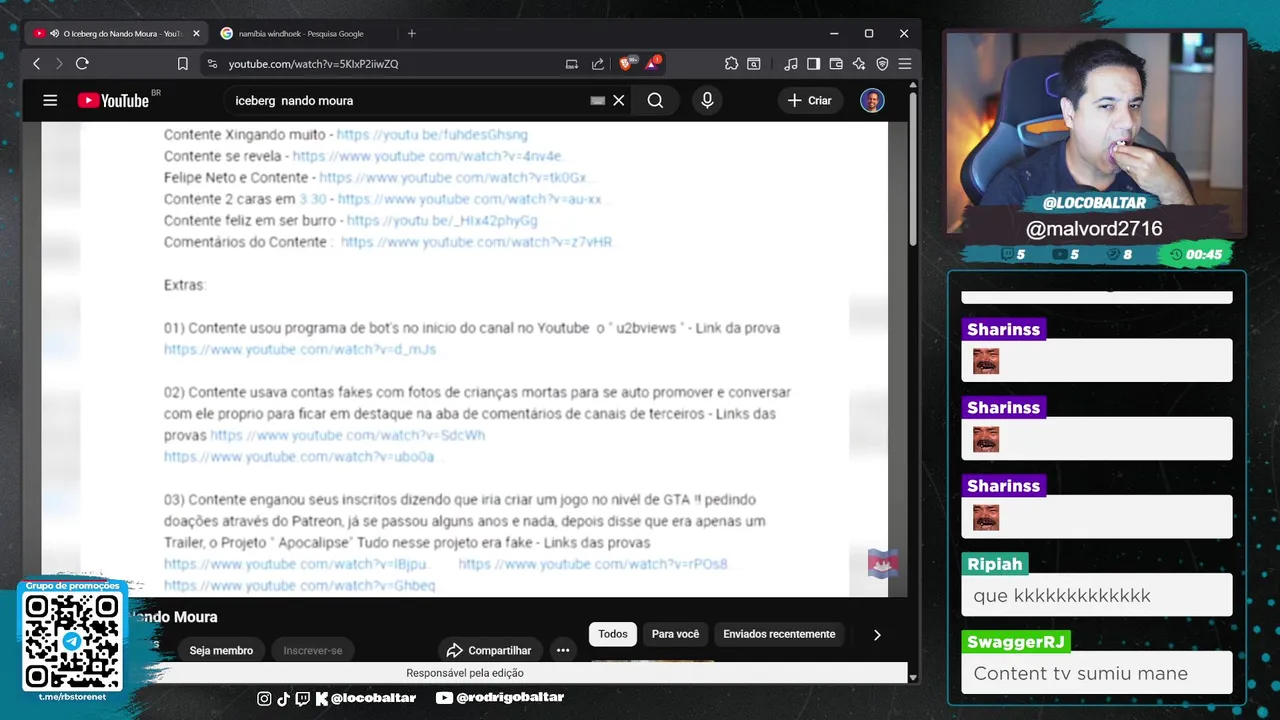The width and height of the screenshot is (1280, 720).
Task: Open proof link ending v=rPOs8
Action: coord(593,564)
